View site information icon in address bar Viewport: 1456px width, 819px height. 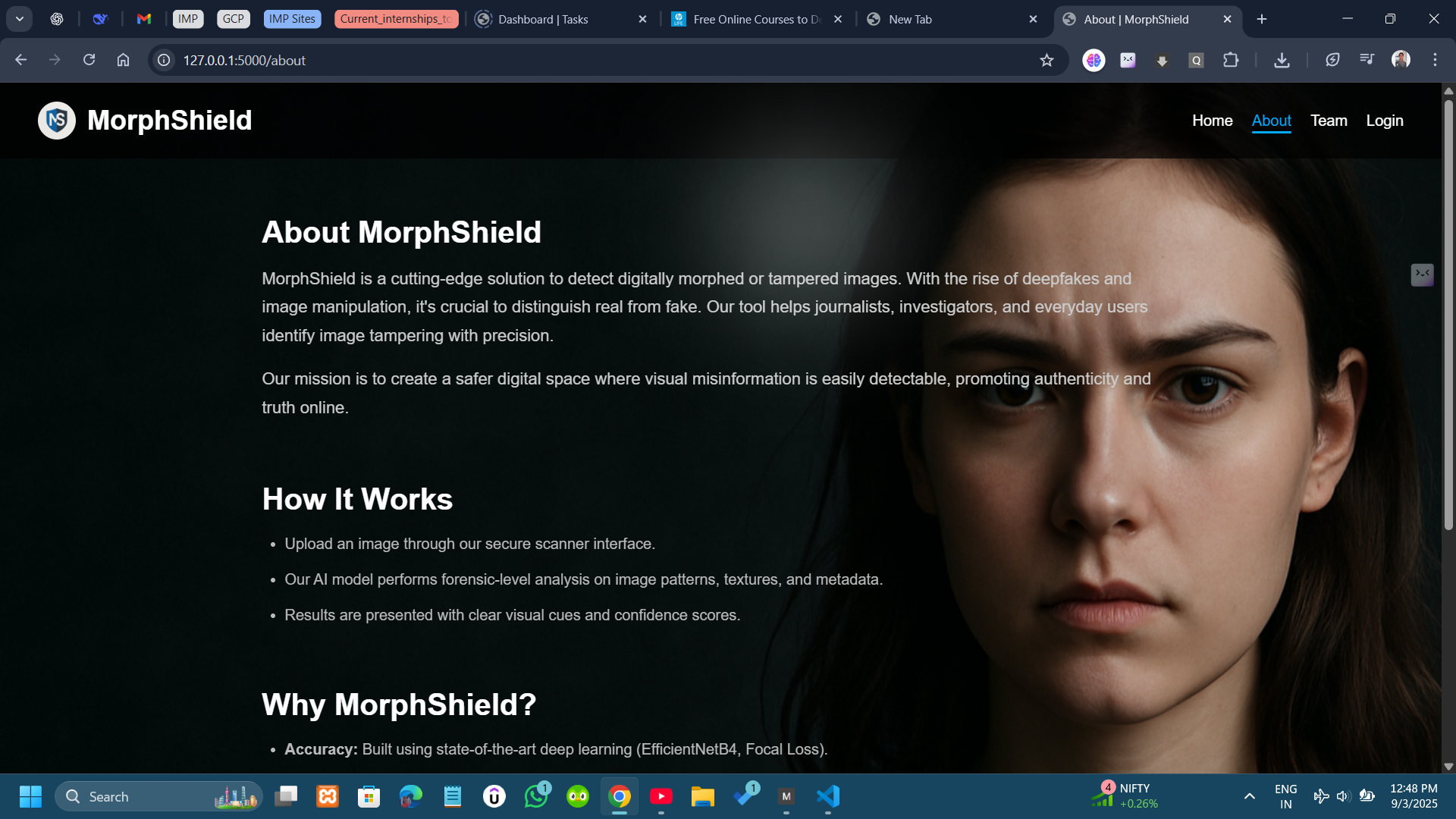[164, 61]
